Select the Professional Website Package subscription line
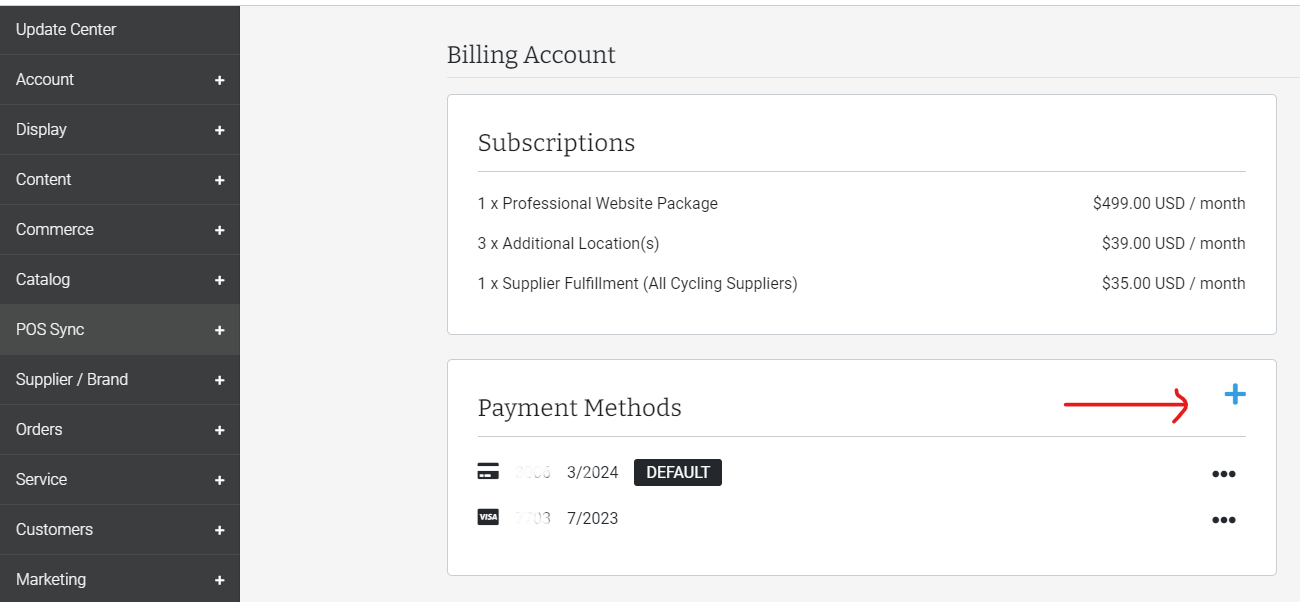 (x=597, y=203)
